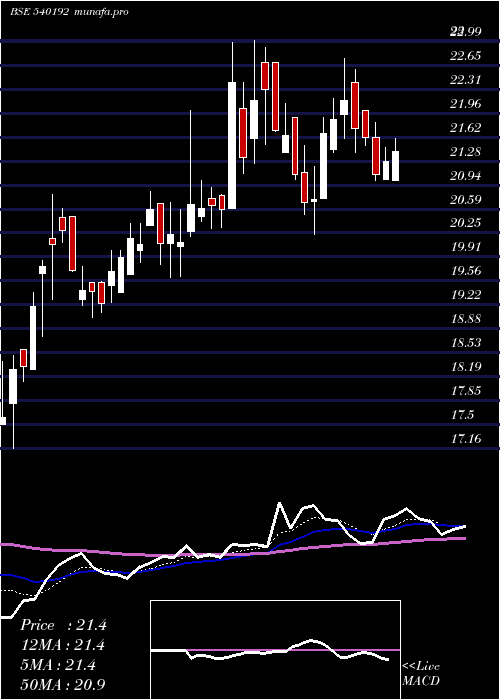
Task: Click the 20.25 price axis label
Action: click(x=466, y=223)
